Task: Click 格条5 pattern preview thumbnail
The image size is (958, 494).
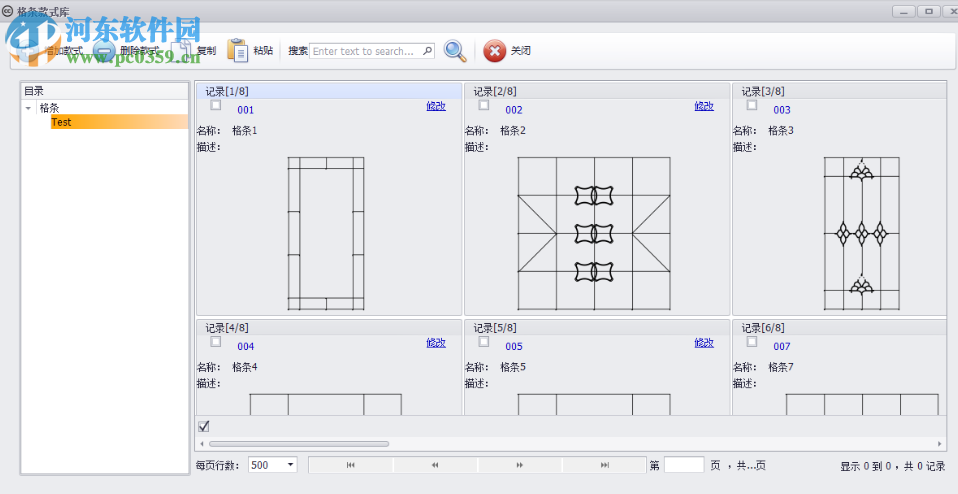Action: [594, 404]
